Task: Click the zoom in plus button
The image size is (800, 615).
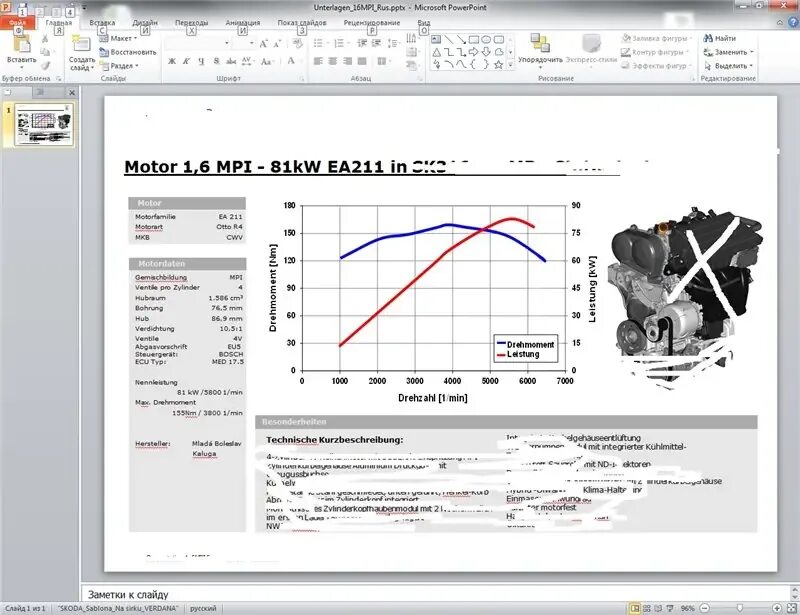Action: (777, 608)
